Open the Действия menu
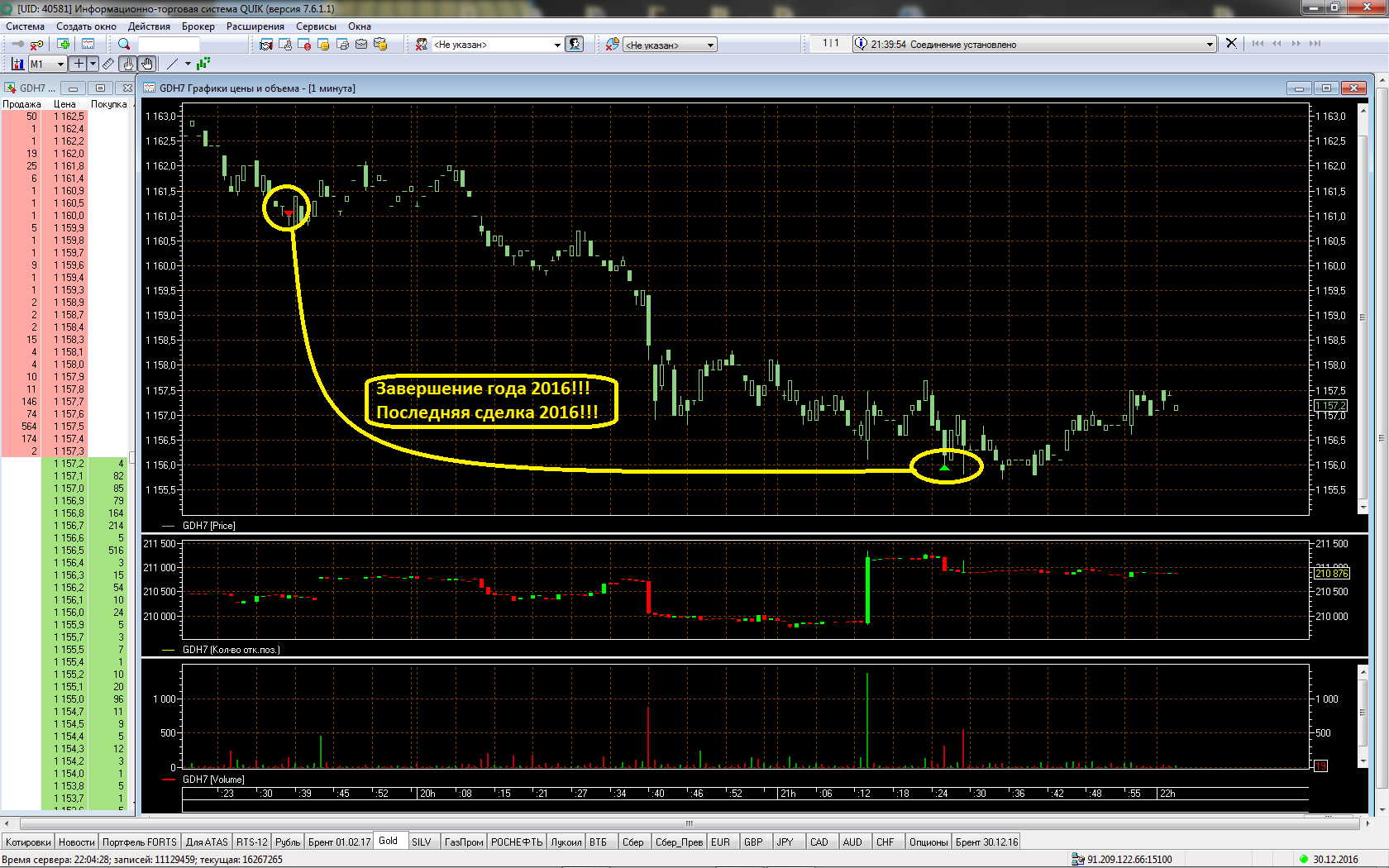This screenshot has height=868, width=1389. pyautogui.click(x=149, y=26)
